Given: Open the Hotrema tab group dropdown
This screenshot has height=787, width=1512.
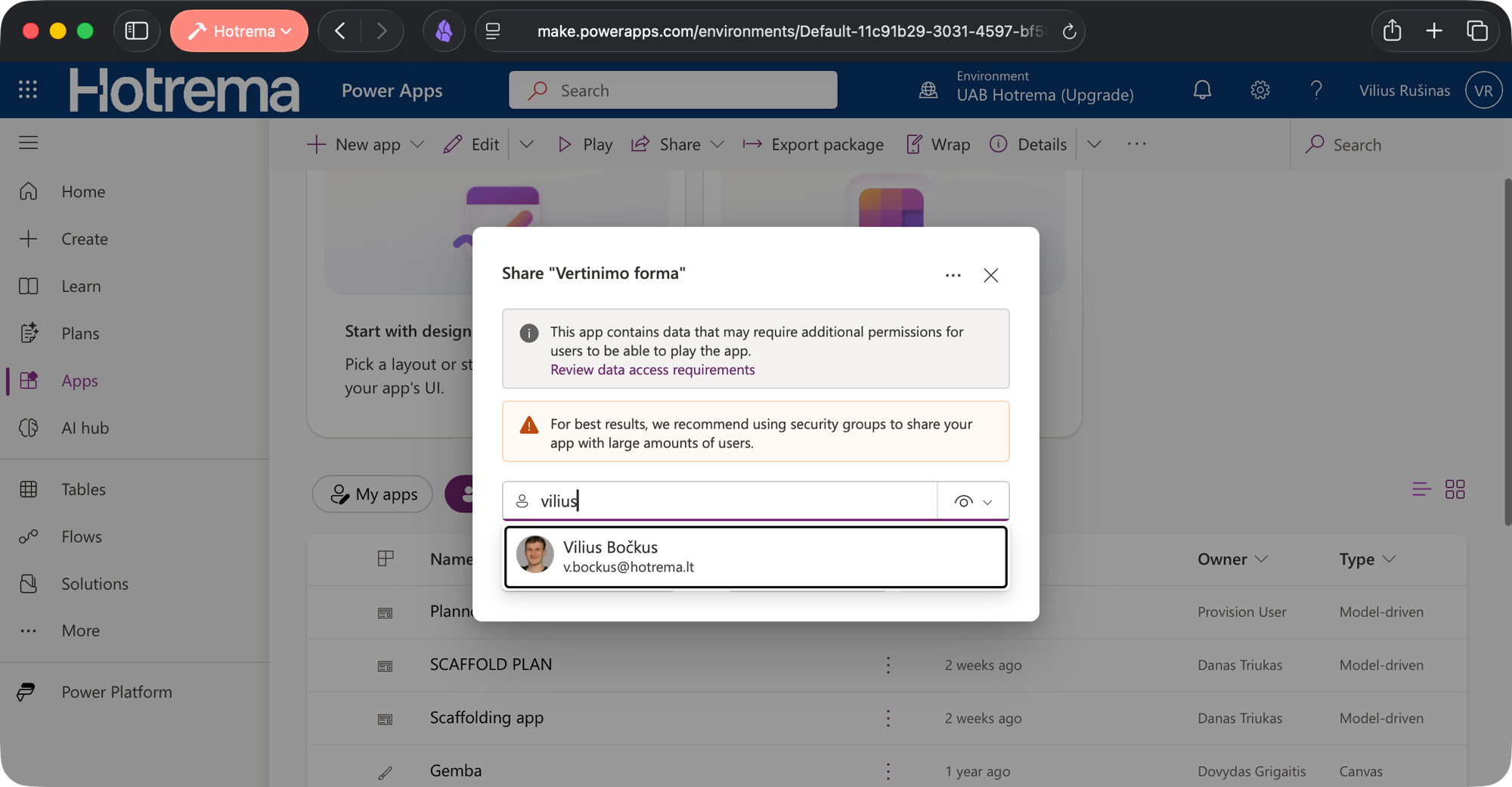Looking at the screenshot, I should point(239,31).
